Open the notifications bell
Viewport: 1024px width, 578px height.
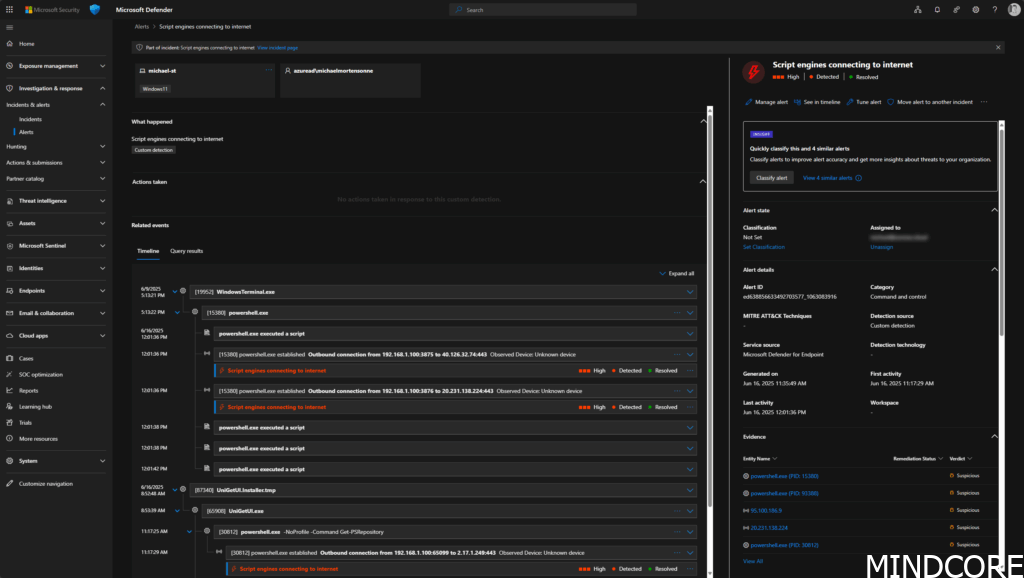(x=937, y=10)
